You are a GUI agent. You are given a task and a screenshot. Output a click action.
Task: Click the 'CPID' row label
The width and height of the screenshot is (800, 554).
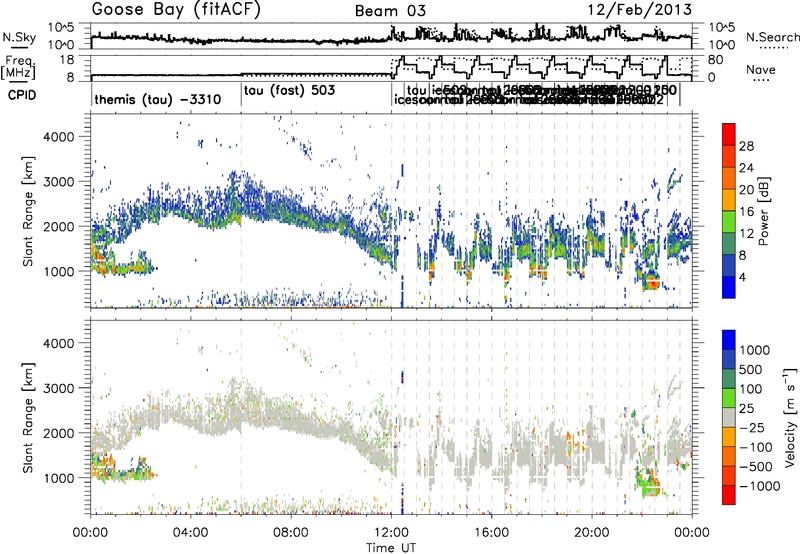click(22, 95)
